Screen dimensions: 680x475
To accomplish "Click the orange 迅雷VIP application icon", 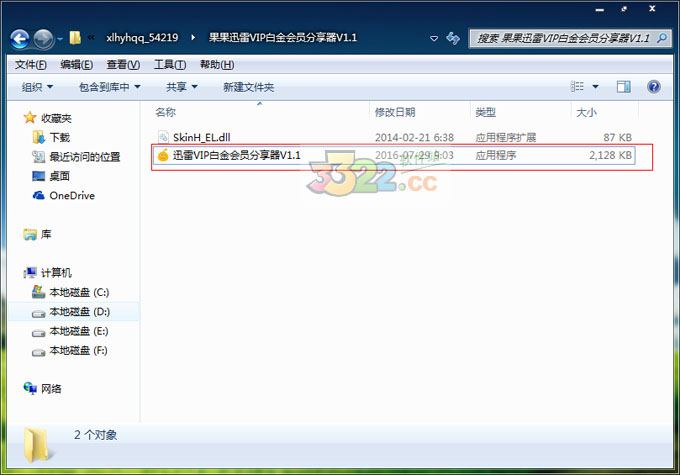I will (x=163, y=155).
